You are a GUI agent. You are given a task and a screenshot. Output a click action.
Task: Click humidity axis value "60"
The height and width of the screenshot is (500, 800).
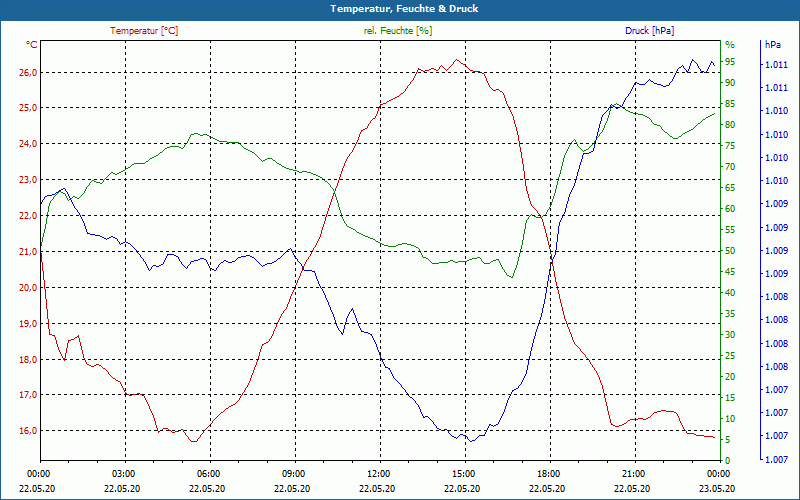[x=730, y=209]
